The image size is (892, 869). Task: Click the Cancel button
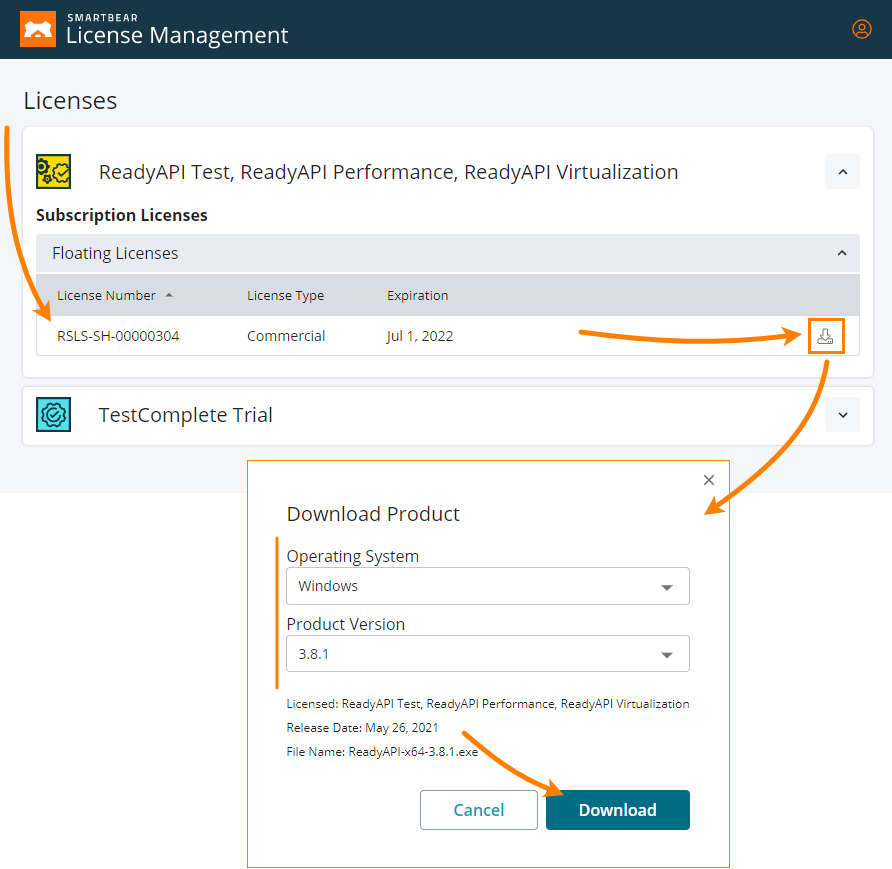(x=478, y=810)
